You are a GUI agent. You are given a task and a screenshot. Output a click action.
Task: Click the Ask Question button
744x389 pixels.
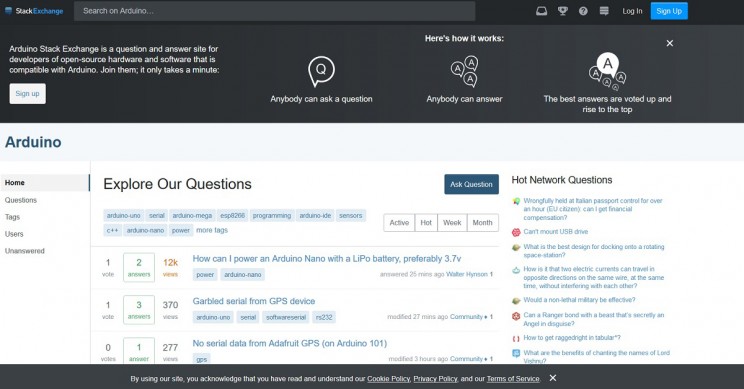point(471,184)
